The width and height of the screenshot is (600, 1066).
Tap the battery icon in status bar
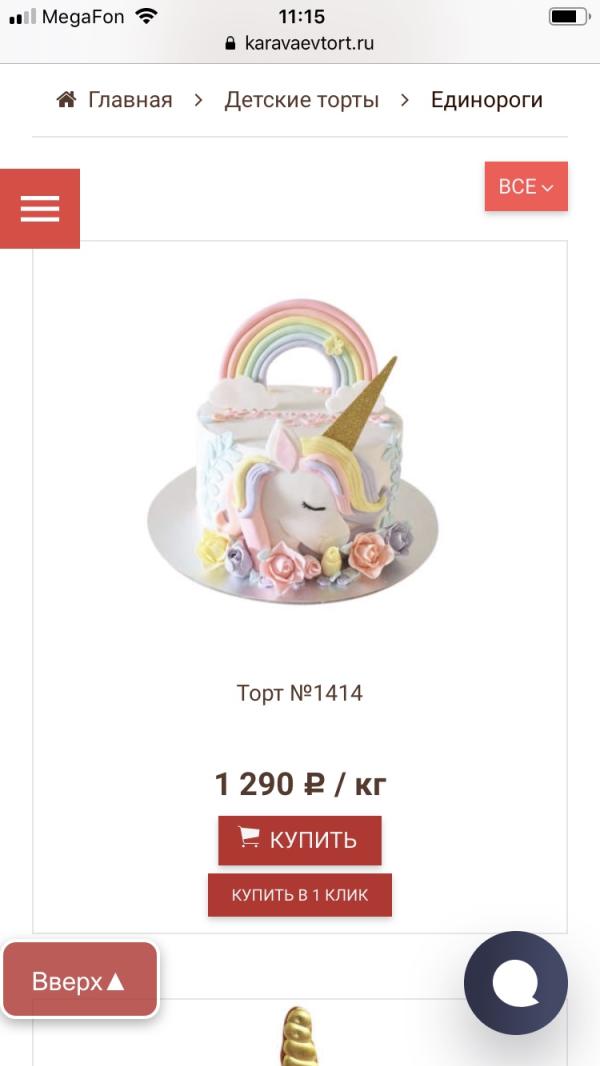[569, 16]
